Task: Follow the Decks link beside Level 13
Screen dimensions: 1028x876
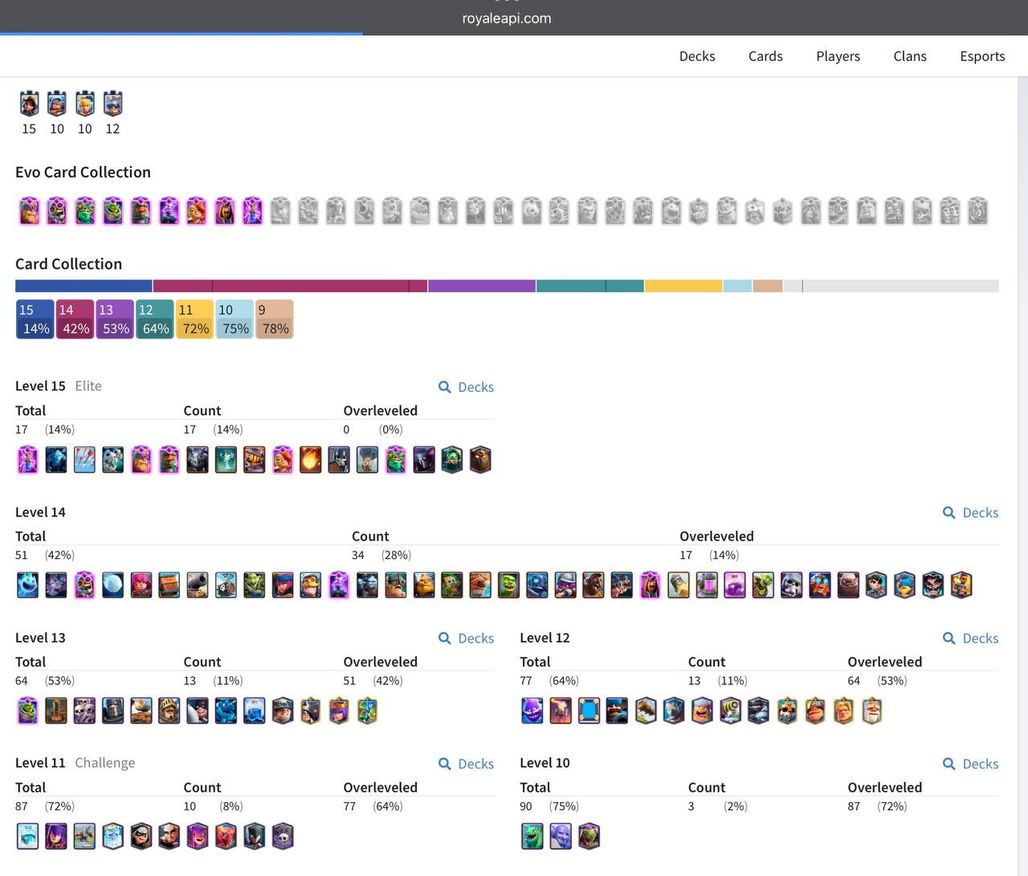Action: click(x=466, y=638)
